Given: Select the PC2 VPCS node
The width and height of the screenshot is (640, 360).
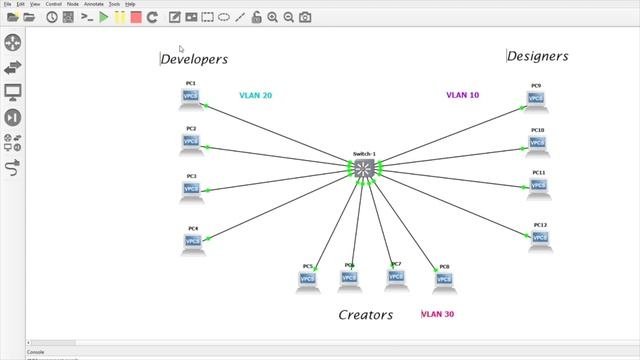Looking at the screenshot, I should [191, 144].
